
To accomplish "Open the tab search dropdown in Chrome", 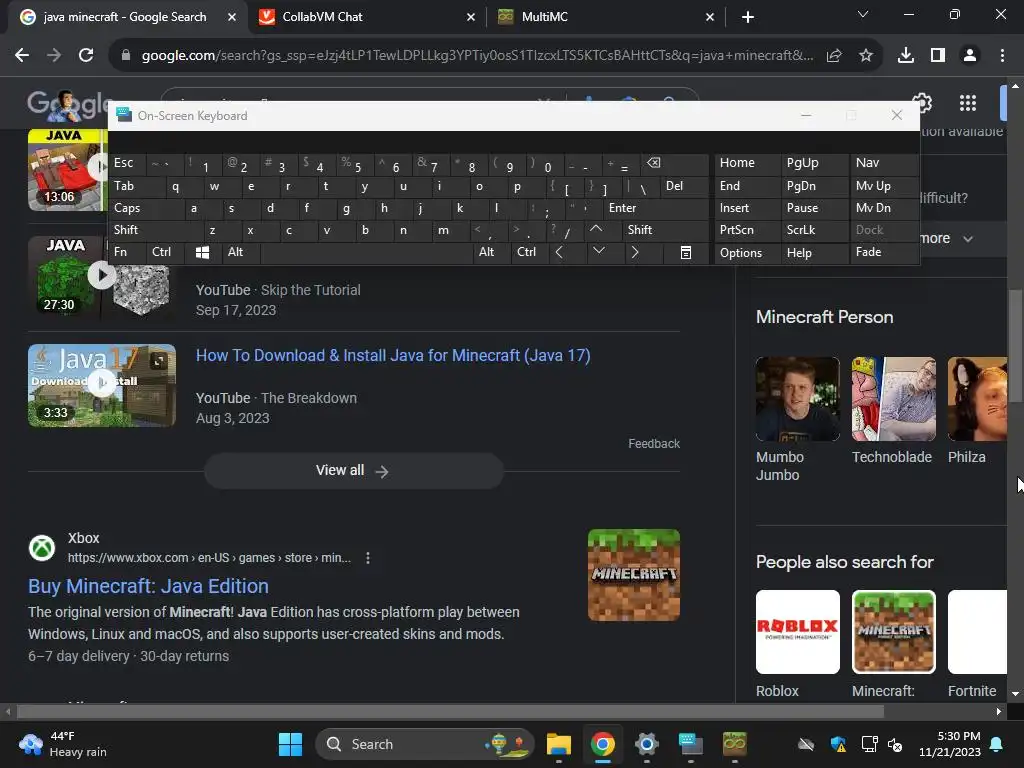I will tap(863, 14).
